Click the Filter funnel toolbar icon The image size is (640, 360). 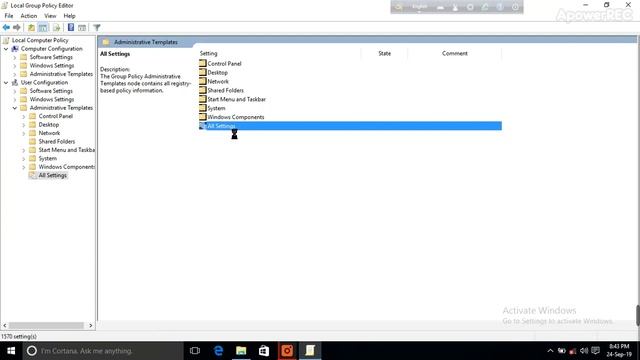(x=97, y=28)
